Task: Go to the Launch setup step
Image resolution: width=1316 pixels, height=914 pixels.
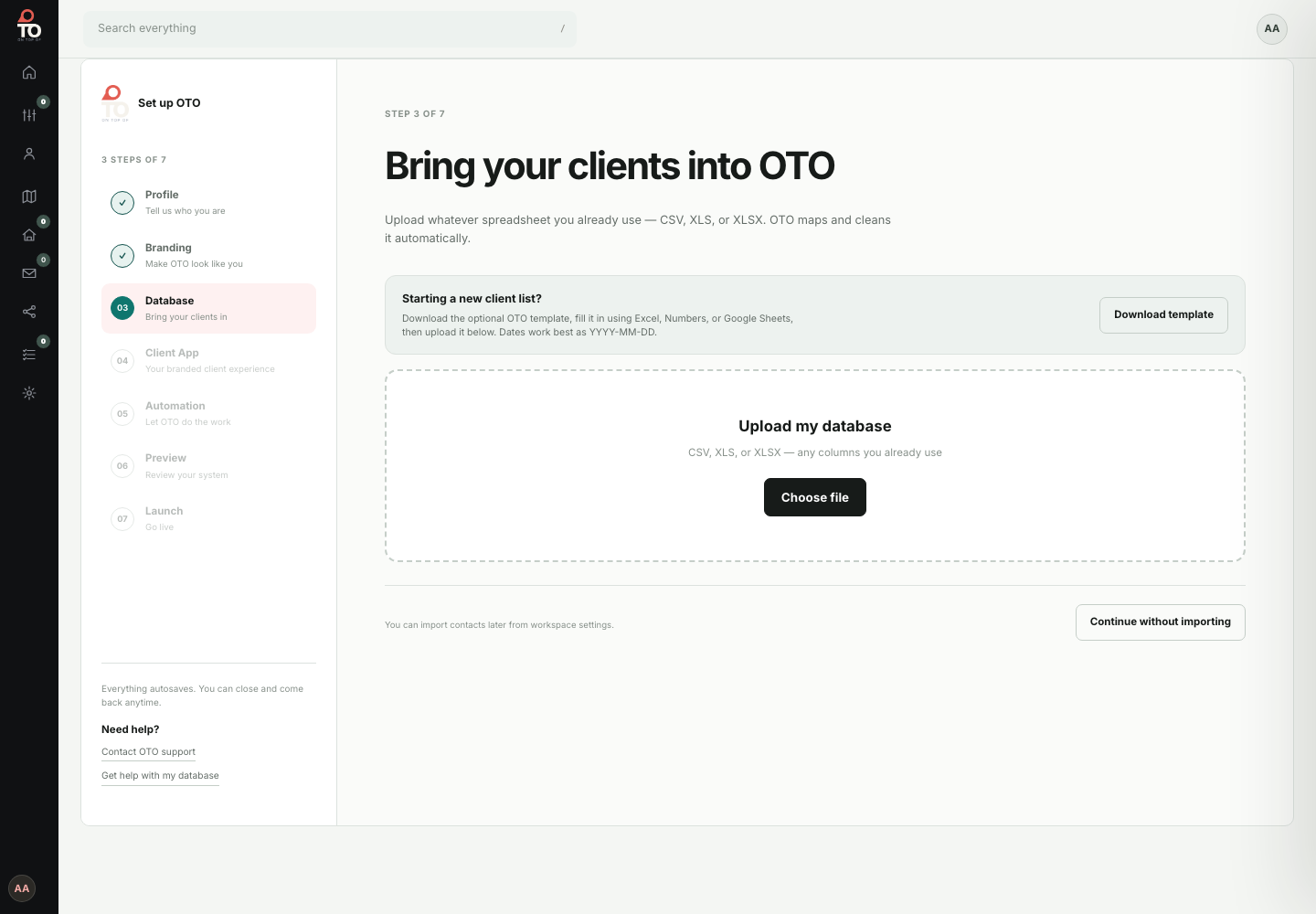Action: (208, 519)
